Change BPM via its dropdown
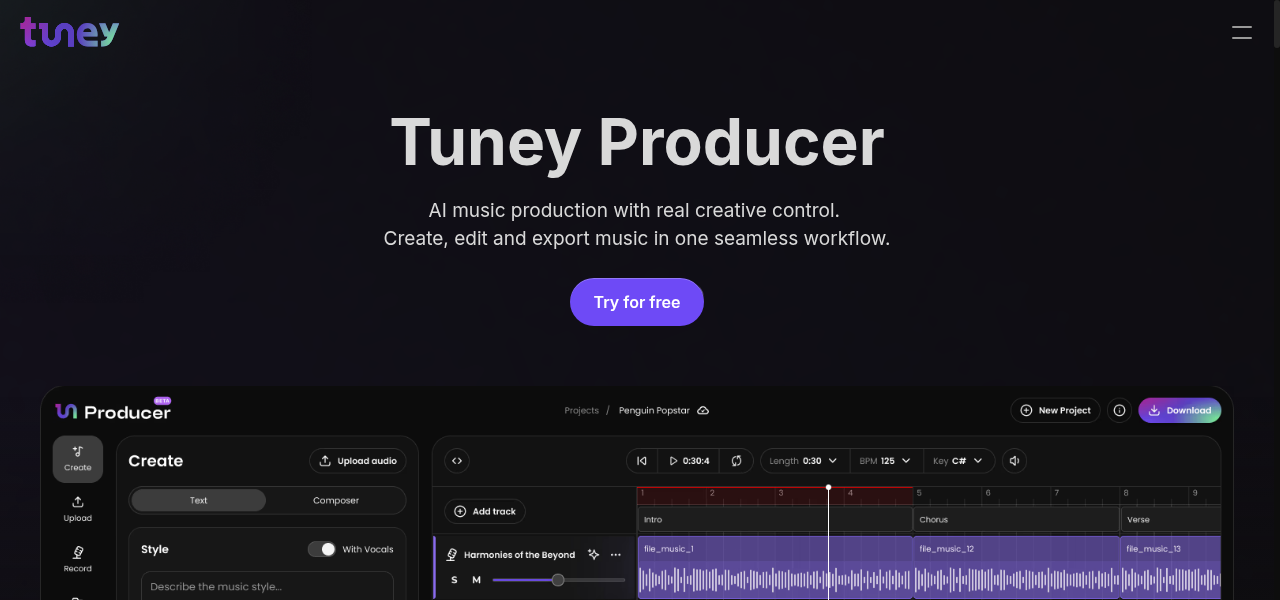Image resolution: width=1280 pixels, height=600 pixels. coord(886,460)
